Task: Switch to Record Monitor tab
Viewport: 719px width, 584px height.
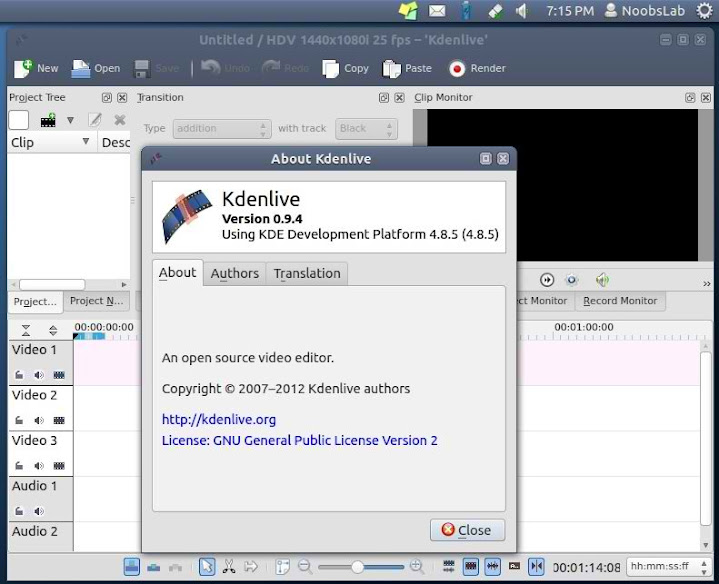Action: coord(620,301)
